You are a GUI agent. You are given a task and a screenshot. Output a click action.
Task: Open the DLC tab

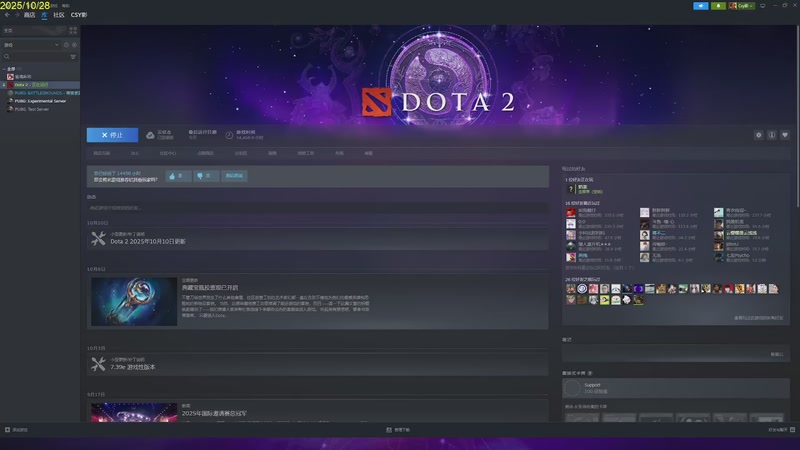point(135,153)
